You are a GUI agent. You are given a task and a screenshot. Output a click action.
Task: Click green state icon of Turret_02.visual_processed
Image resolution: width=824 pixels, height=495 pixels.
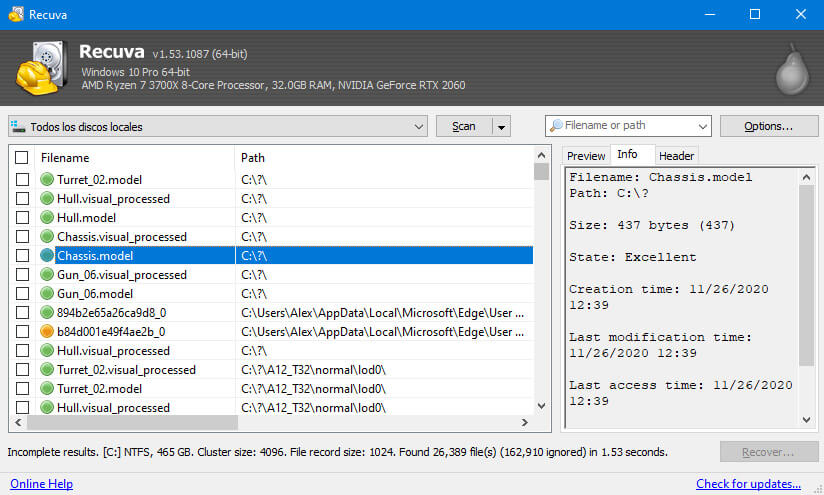(47, 369)
